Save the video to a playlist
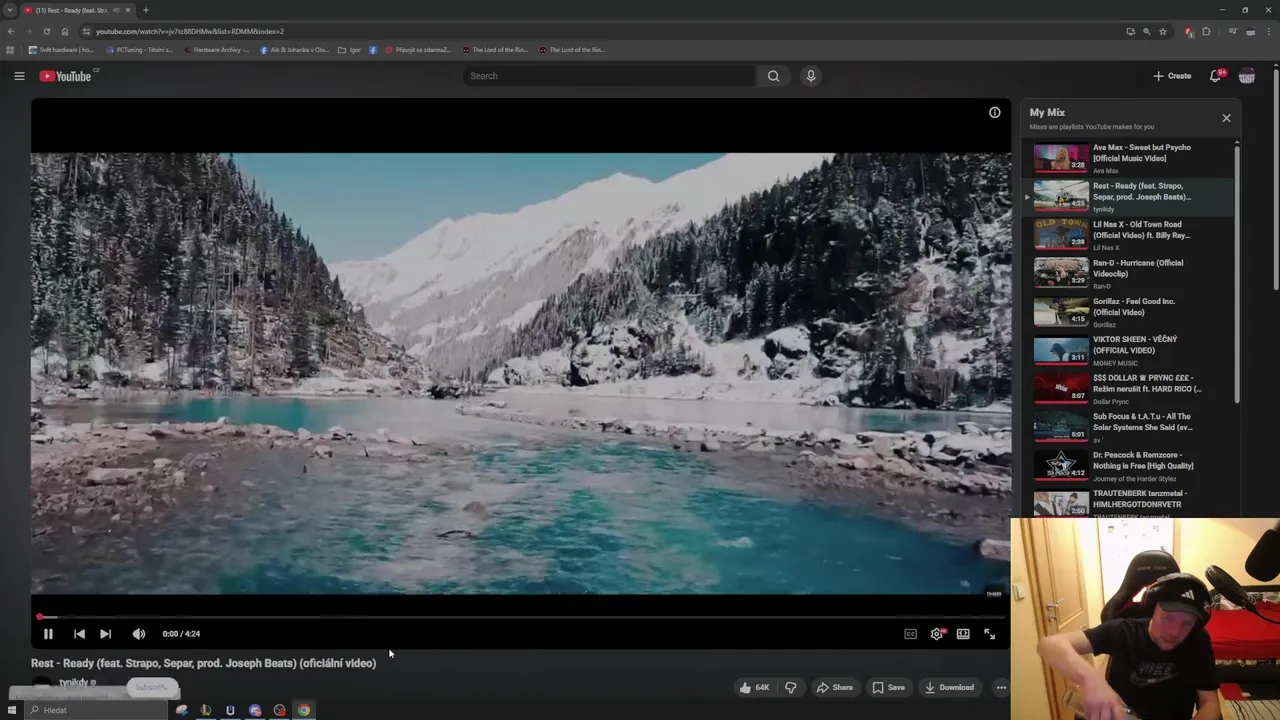This screenshot has height=720, width=1280. pyautogui.click(x=888, y=687)
